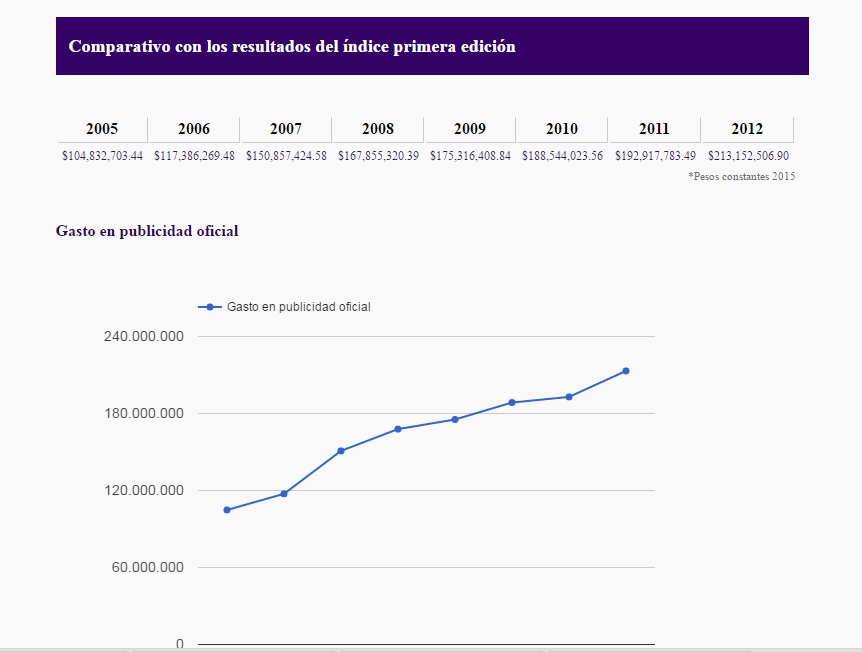The width and height of the screenshot is (862, 652).
Task: Select the 2012 year column header
Action: [x=747, y=129]
